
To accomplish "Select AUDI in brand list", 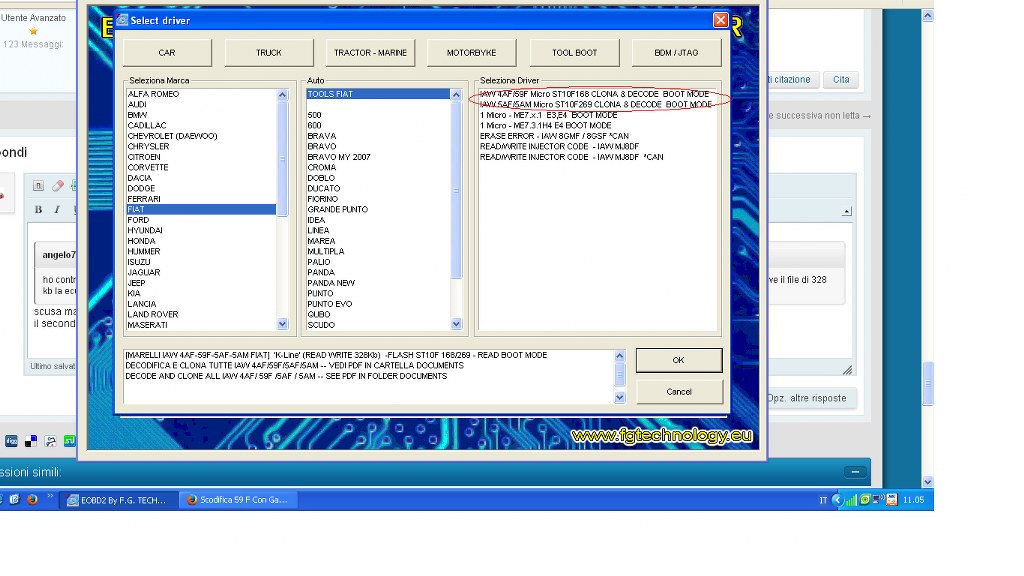I will pyautogui.click(x=137, y=104).
